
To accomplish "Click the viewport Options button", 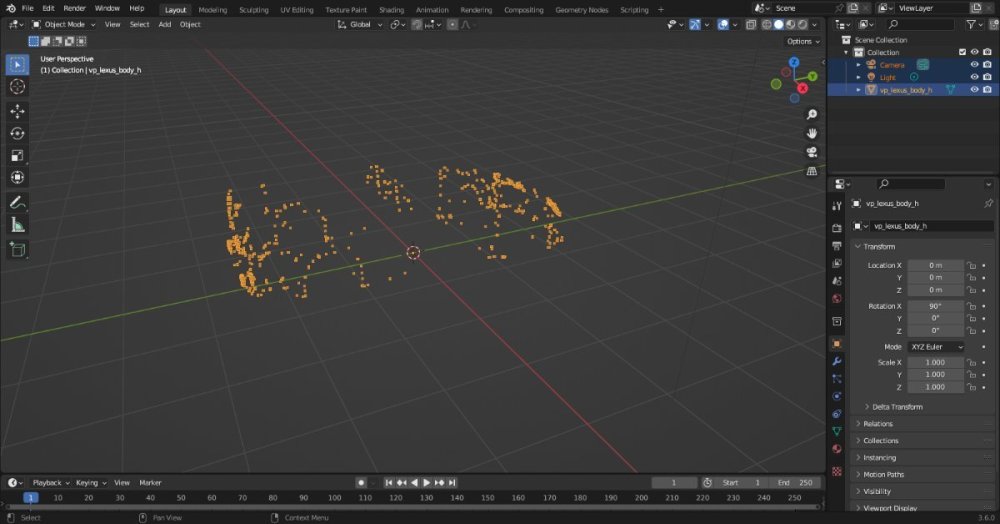I will (802, 41).
